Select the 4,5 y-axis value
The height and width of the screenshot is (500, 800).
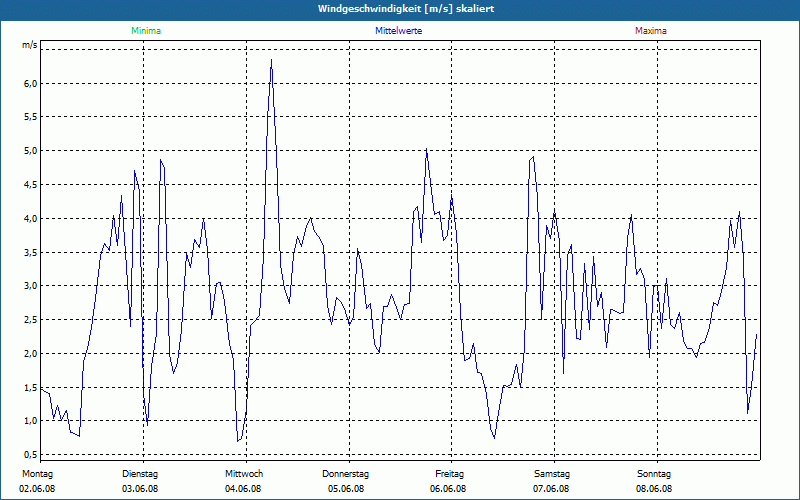[31, 185]
